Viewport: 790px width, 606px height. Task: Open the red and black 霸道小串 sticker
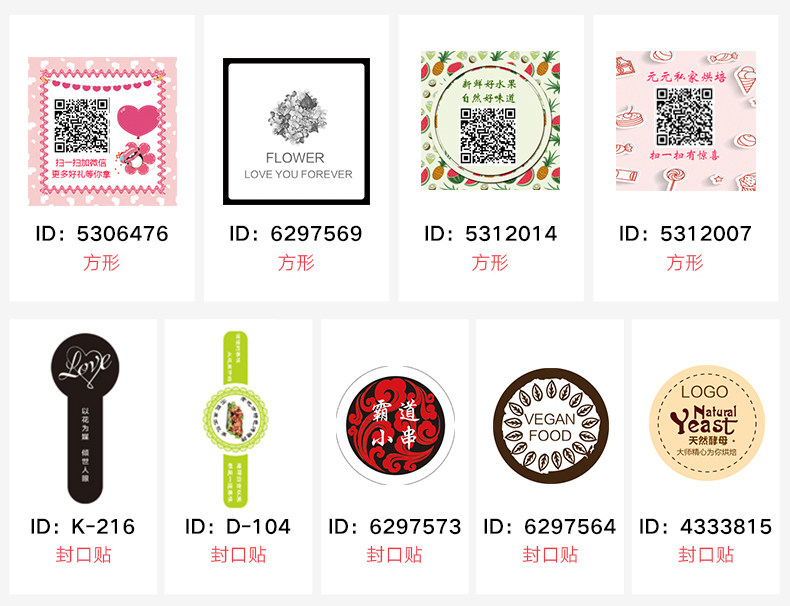click(x=396, y=426)
